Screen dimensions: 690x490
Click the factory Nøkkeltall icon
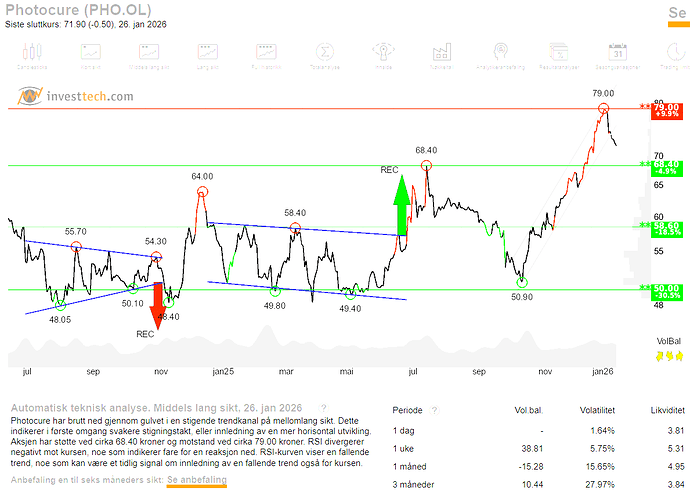click(x=441, y=53)
